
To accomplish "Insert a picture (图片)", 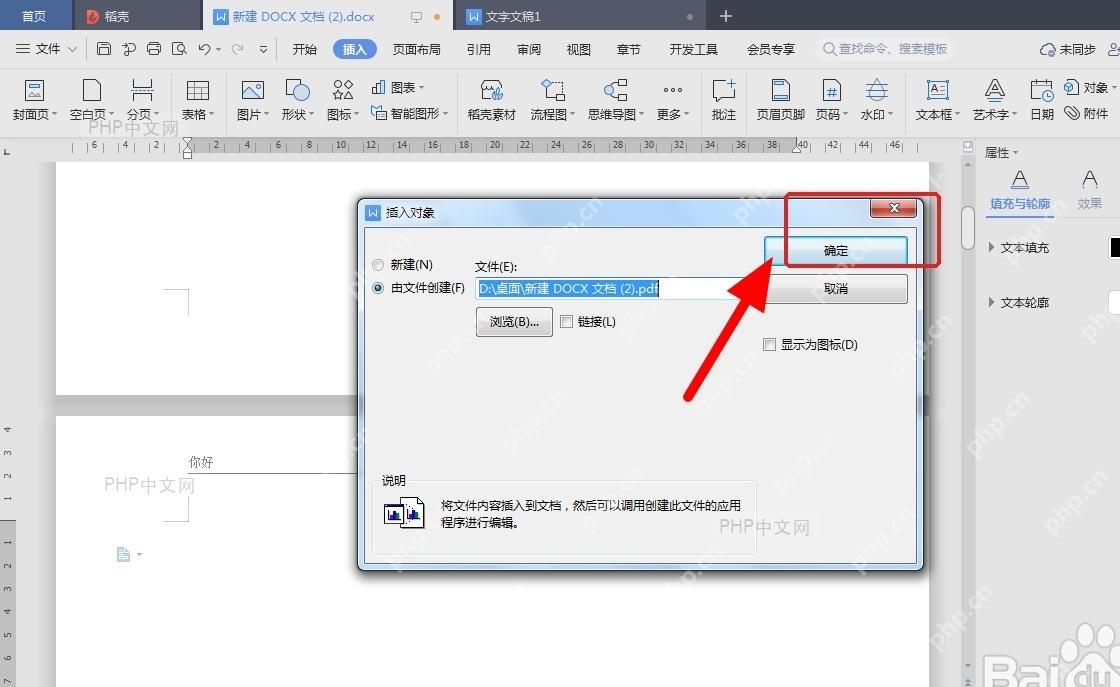I will pos(253,99).
